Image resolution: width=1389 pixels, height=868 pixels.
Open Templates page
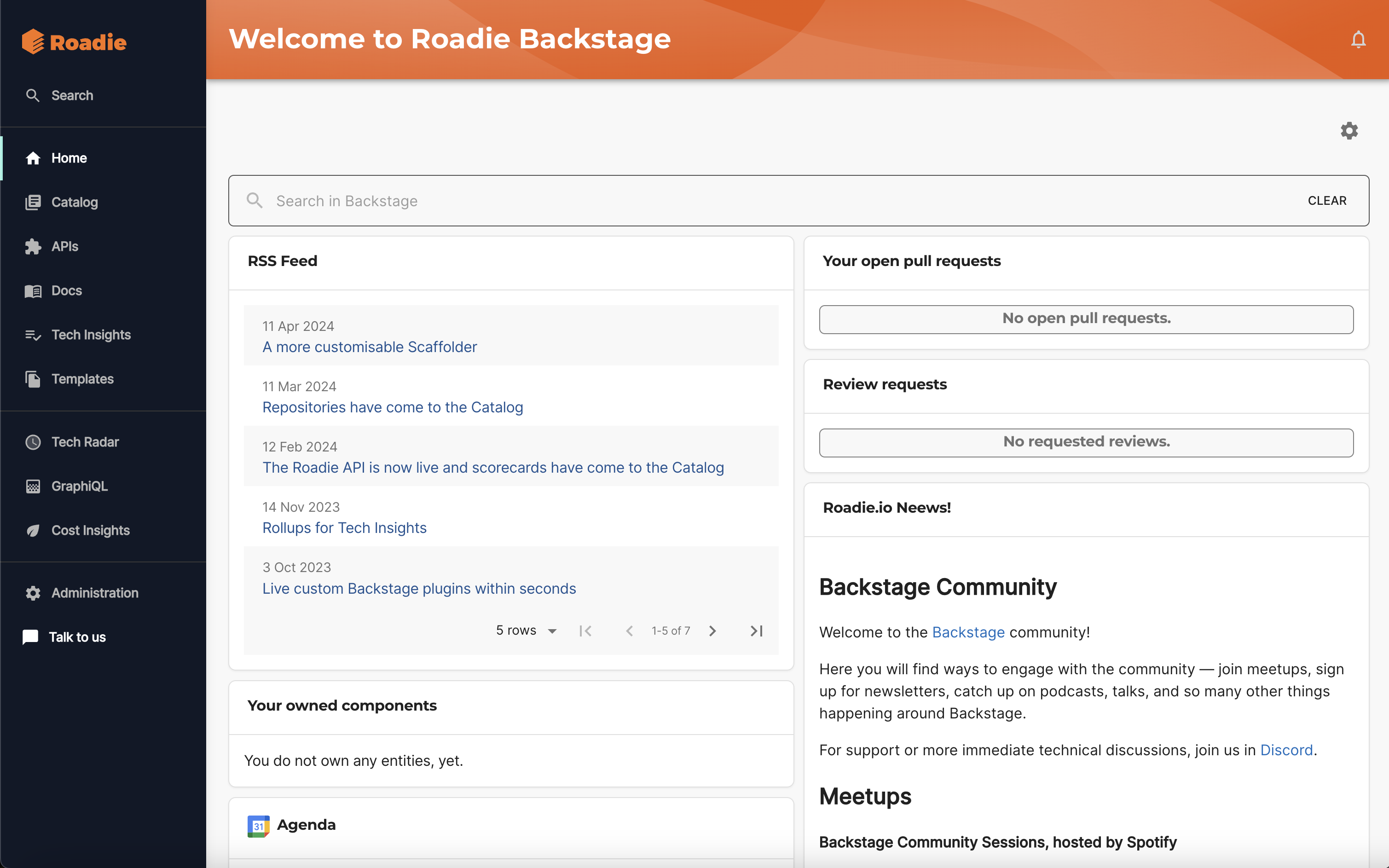pos(83,379)
